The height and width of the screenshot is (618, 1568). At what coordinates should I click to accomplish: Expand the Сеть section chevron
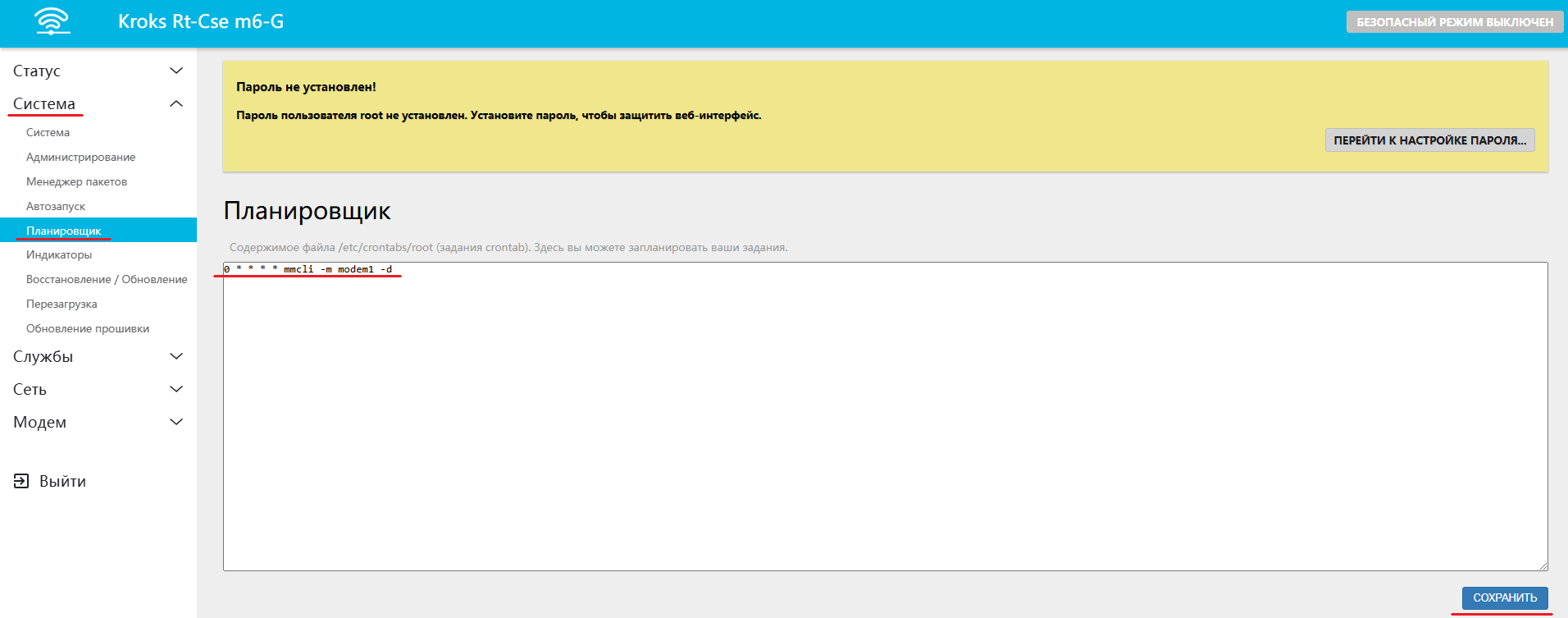(x=175, y=389)
